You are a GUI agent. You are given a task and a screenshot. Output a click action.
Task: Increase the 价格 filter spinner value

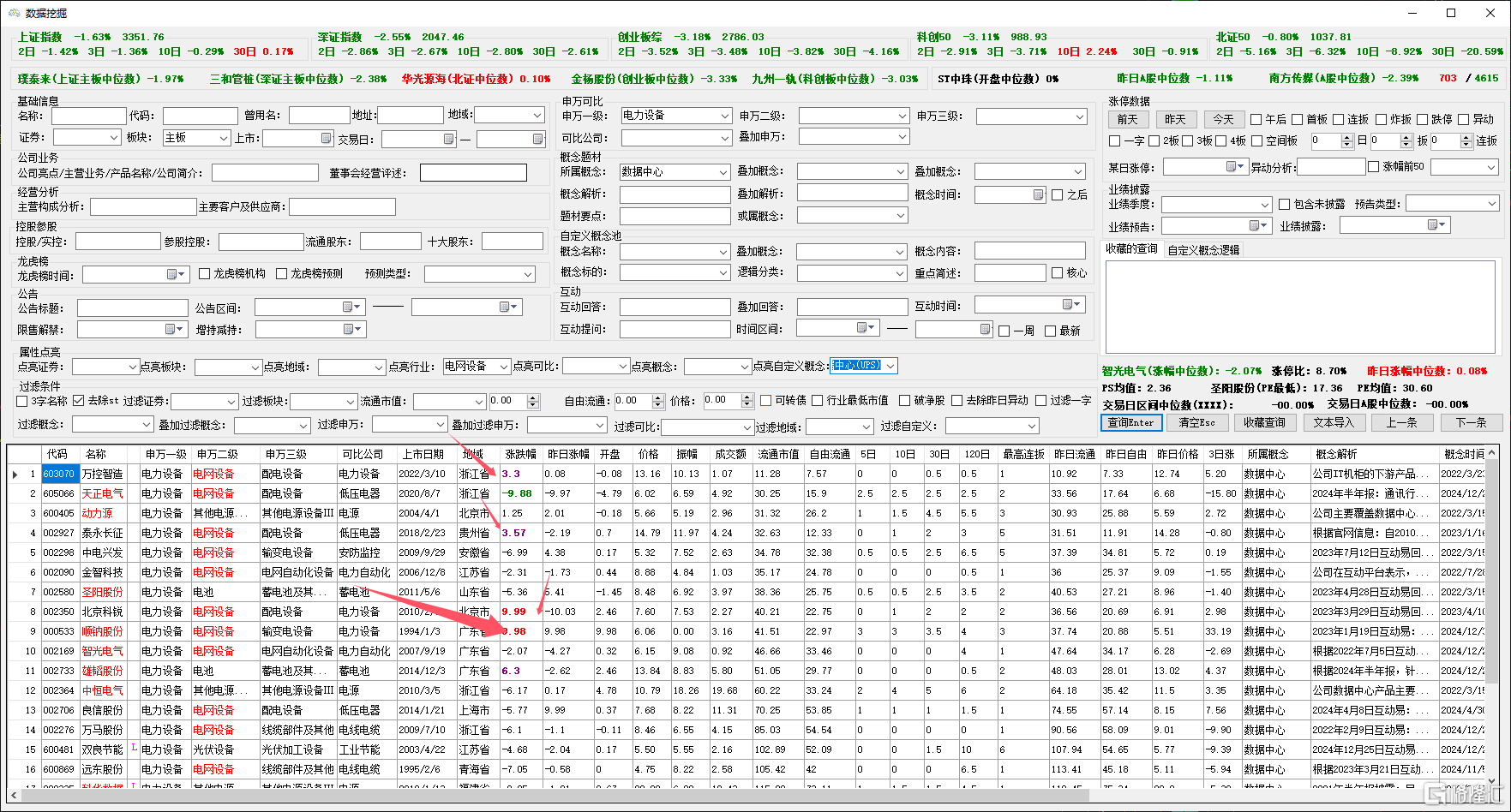[x=748, y=397]
